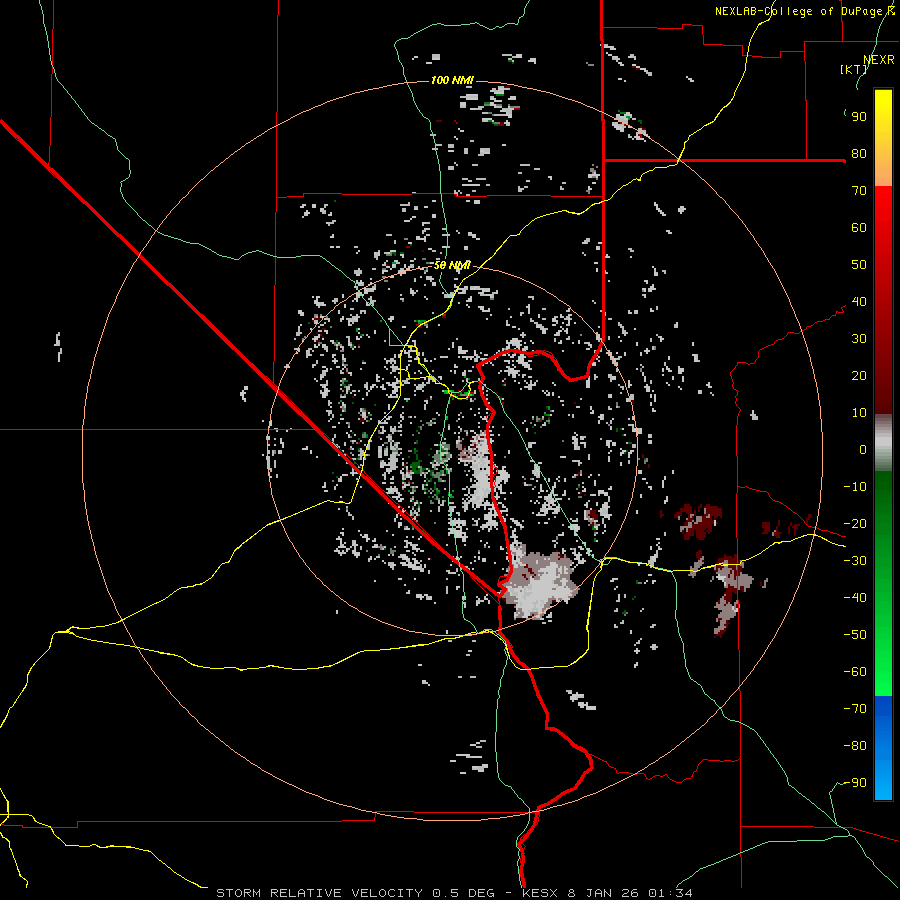The width and height of the screenshot is (900, 900).
Task: Click the '100 NMI' range ring label
Action: coord(452,80)
